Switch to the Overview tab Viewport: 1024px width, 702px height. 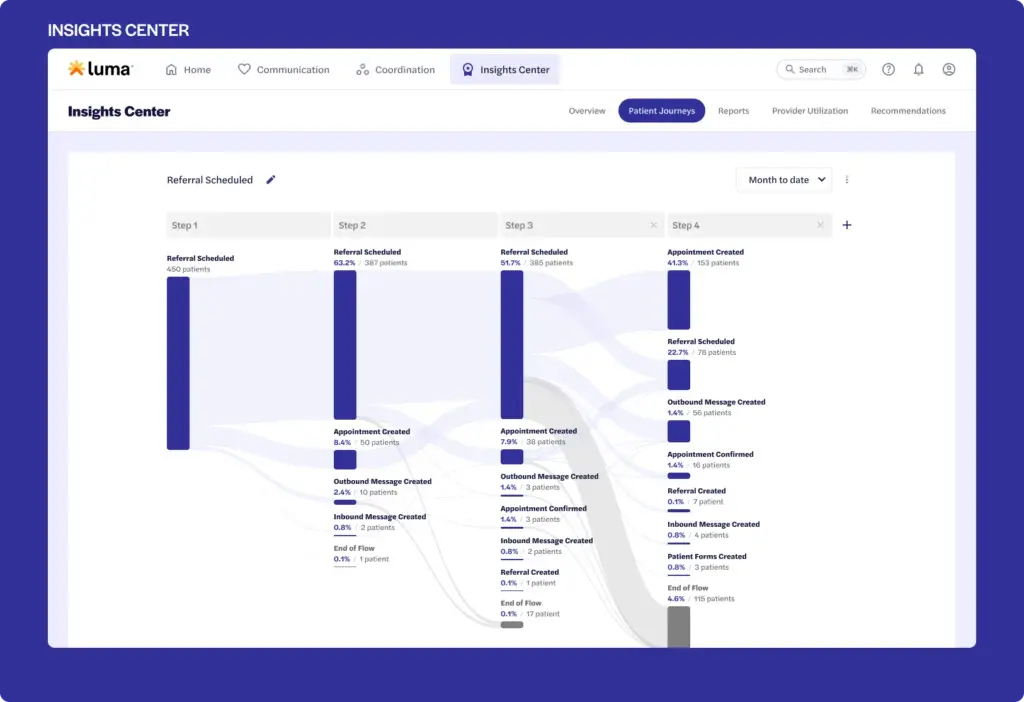tap(587, 111)
